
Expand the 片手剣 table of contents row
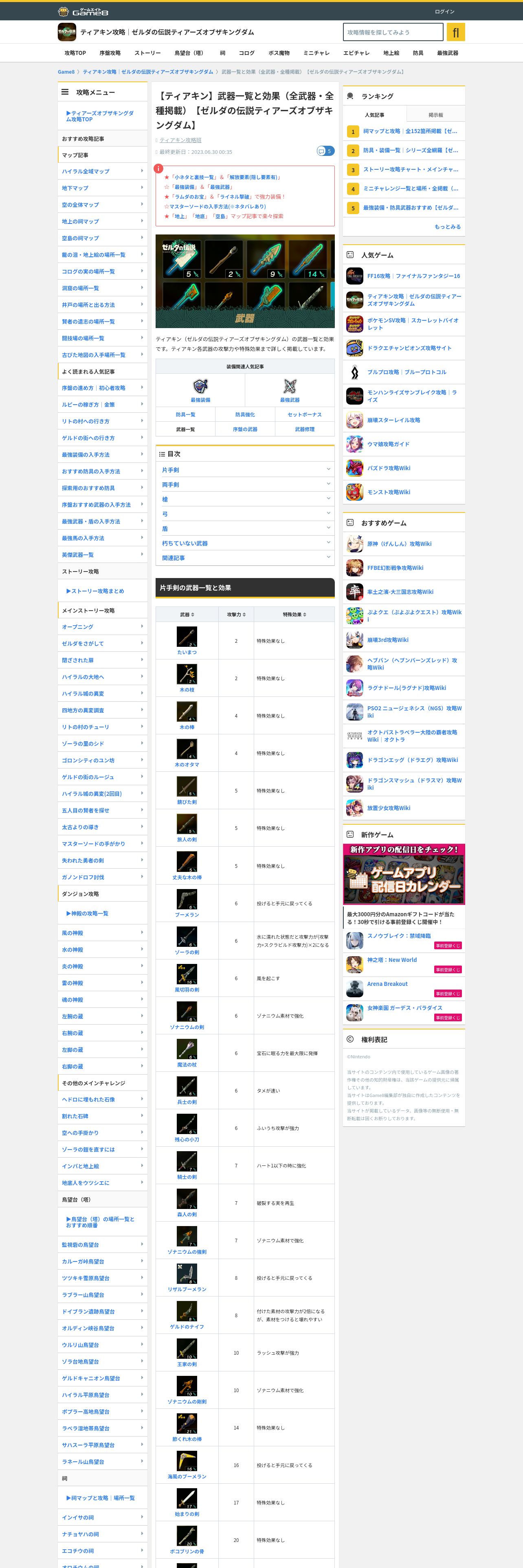click(245, 469)
